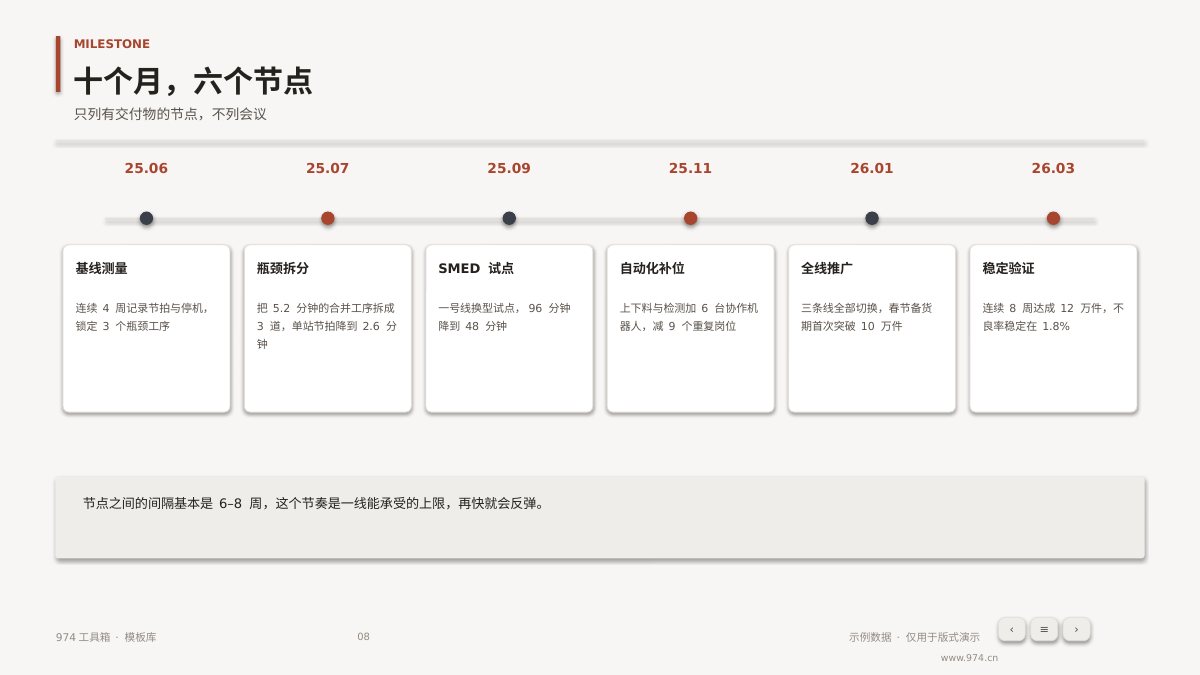This screenshot has width=1200, height=675.
Task: Open the 基线测量 milestone card
Action: click(146, 328)
